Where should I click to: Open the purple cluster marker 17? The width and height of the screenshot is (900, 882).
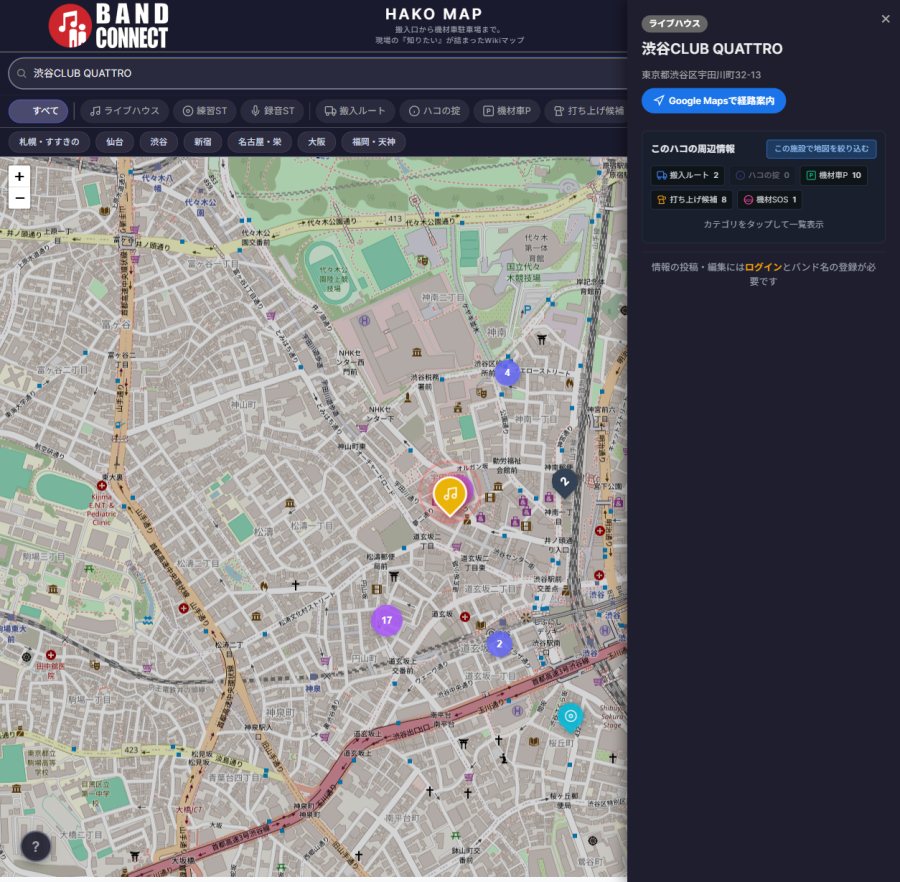tap(386, 620)
